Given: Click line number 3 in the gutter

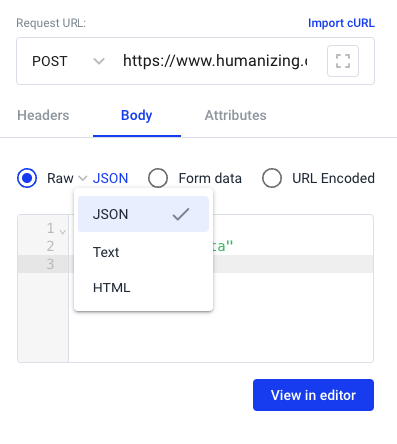Looking at the screenshot, I should pos(50,264).
